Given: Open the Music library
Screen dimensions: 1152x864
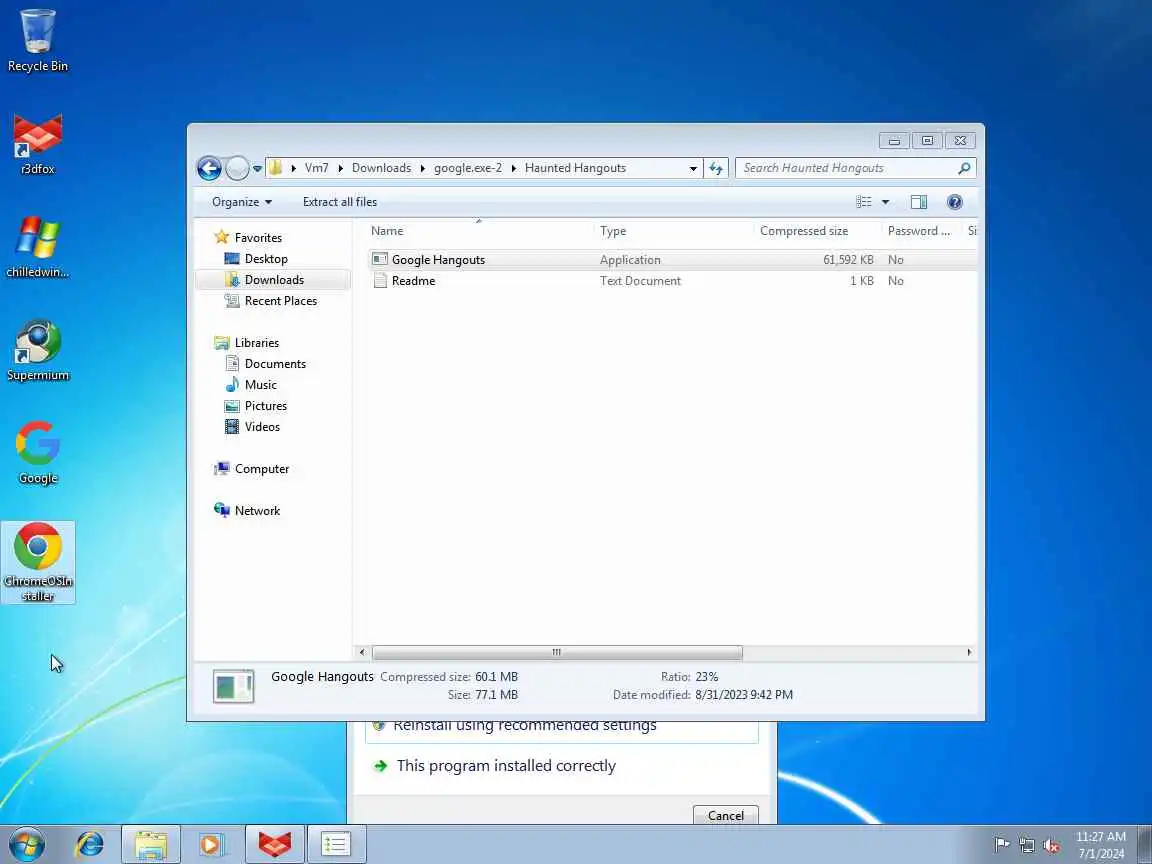Looking at the screenshot, I should [x=260, y=384].
